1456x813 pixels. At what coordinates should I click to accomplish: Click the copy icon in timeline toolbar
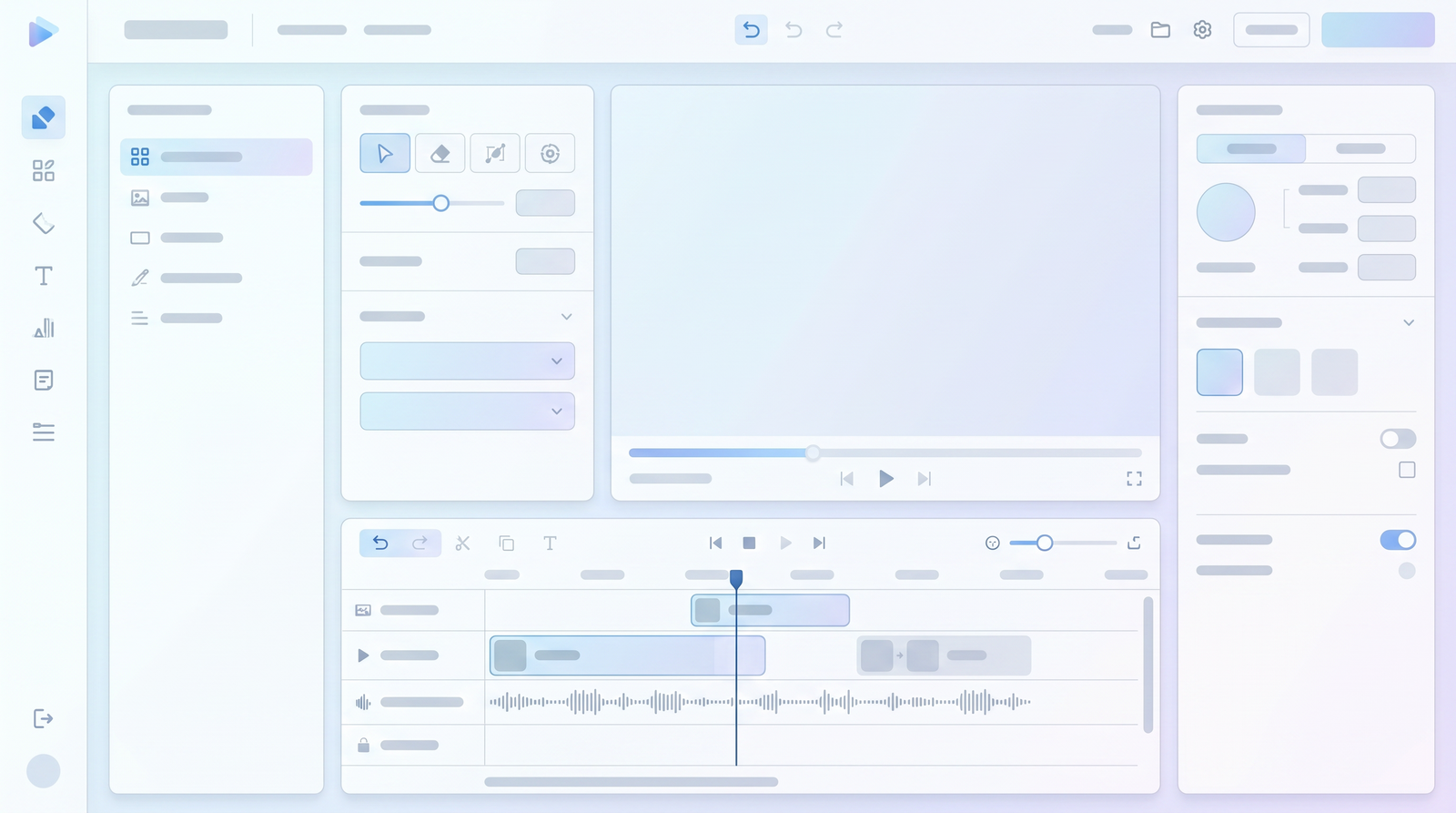coord(507,544)
